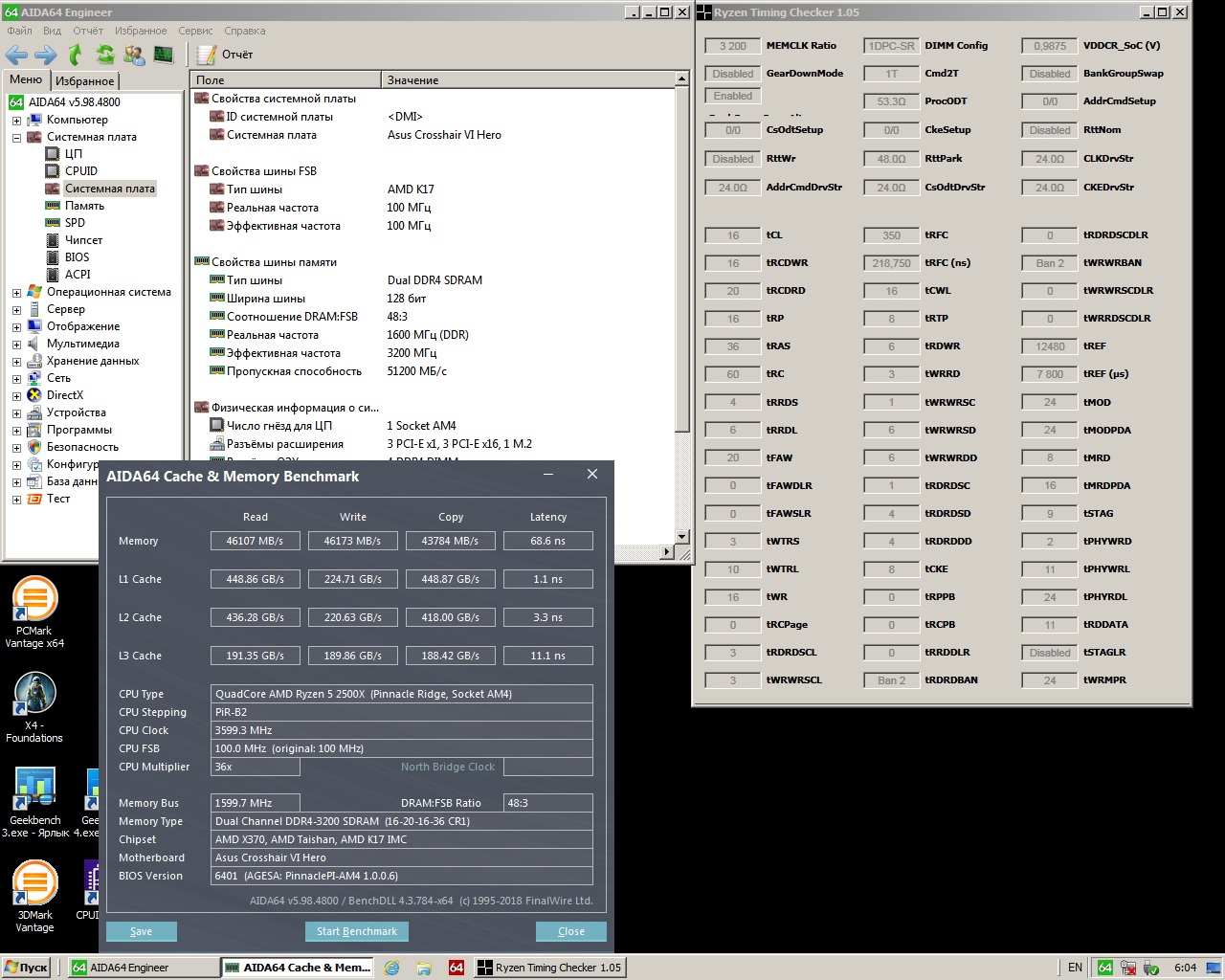
Task: Switch to AIDA64 Engineer taskbar button
Action: (144, 968)
